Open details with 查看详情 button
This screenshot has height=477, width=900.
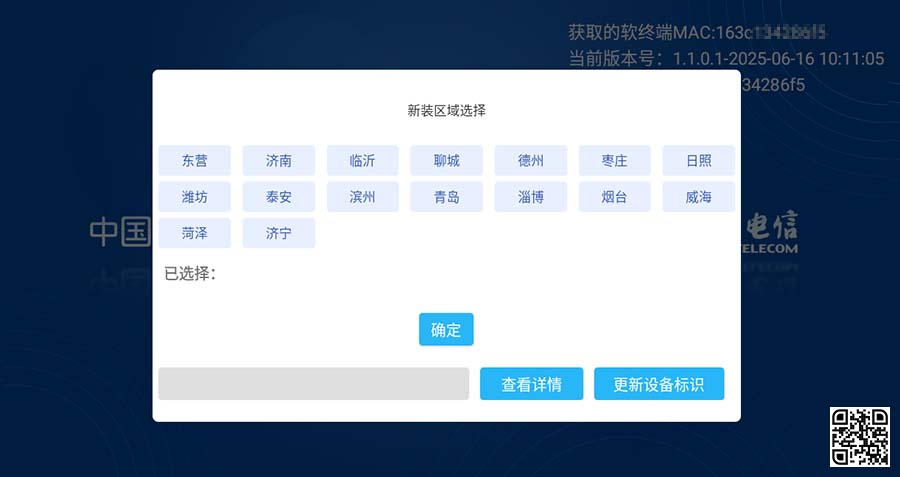[531, 384]
